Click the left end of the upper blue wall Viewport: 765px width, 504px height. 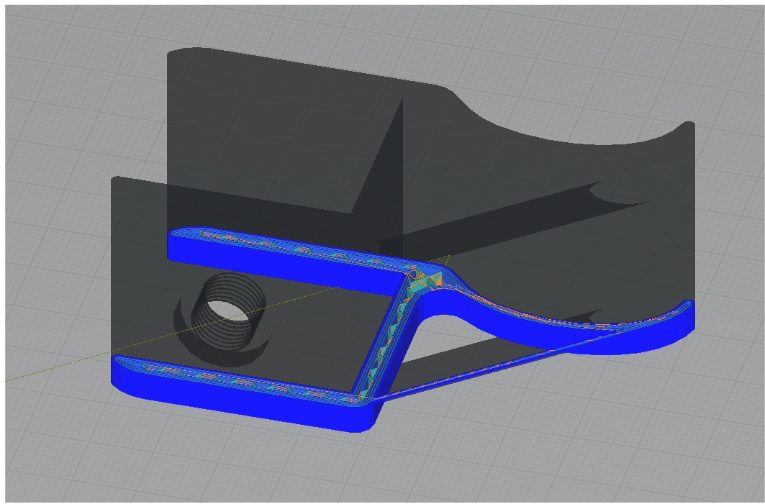click(x=178, y=243)
